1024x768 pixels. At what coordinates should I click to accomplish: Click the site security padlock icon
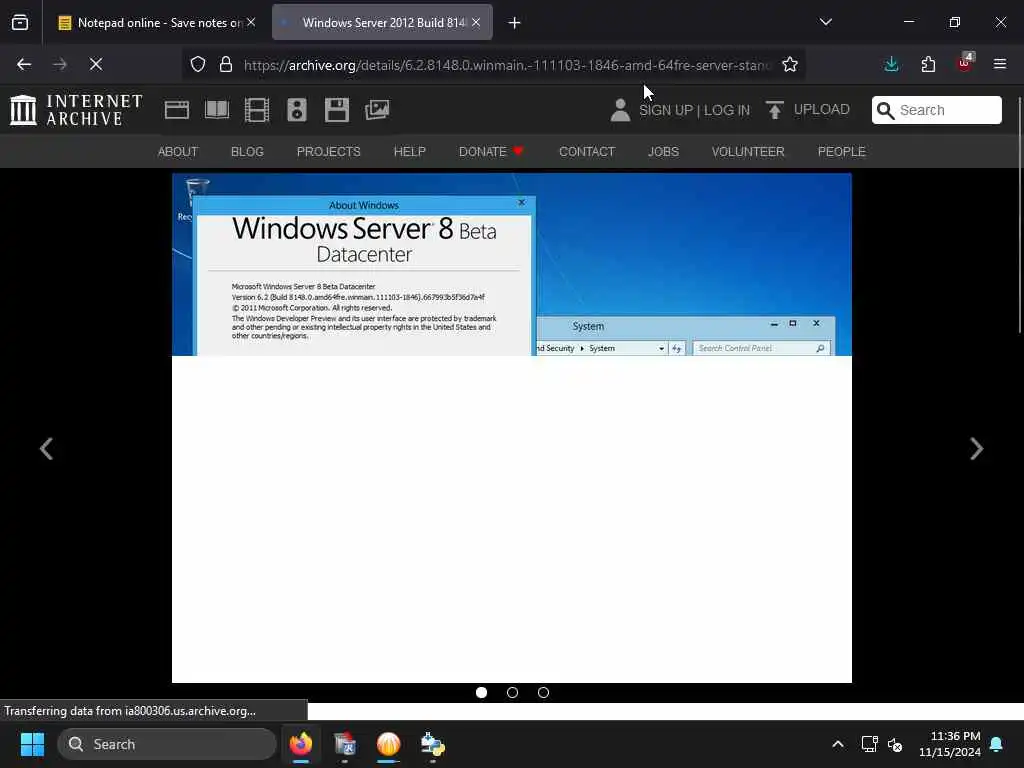pos(226,64)
